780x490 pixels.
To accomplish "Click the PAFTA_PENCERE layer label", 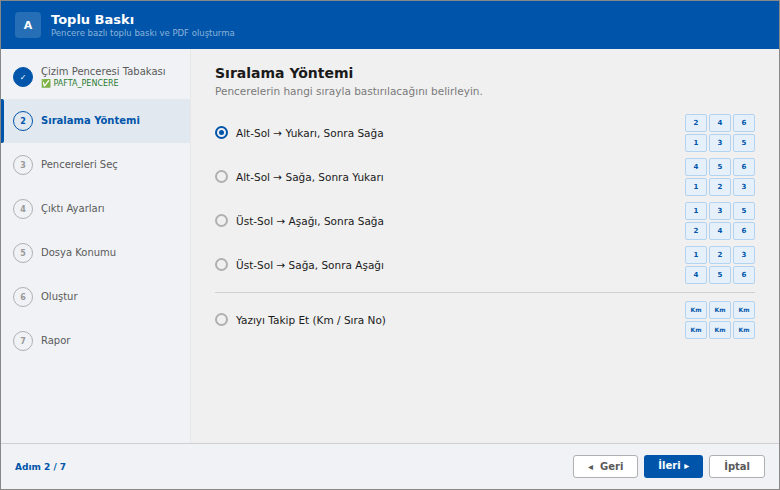I will (80, 83).
